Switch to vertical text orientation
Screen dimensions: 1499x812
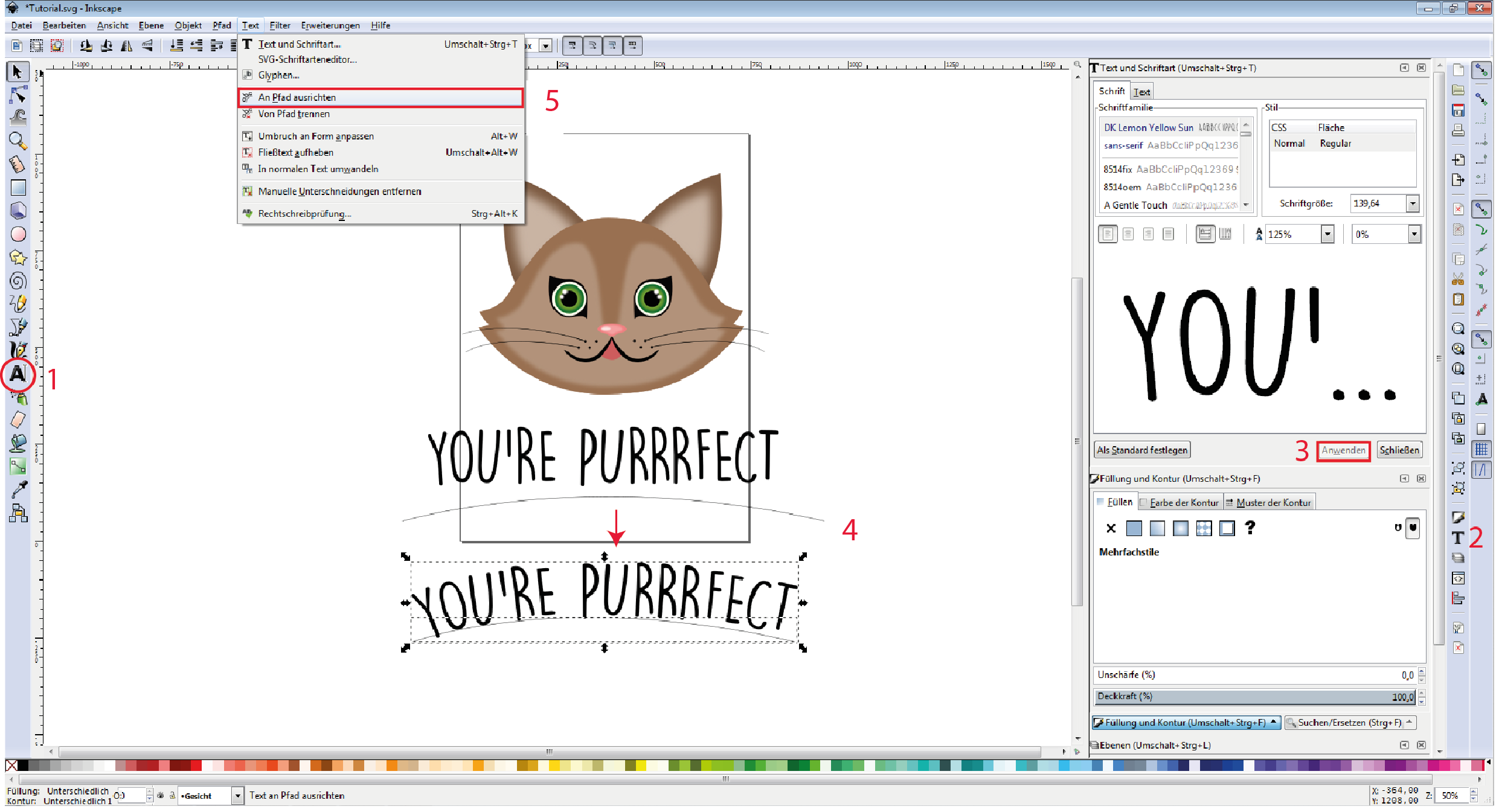coord(1225,234)
